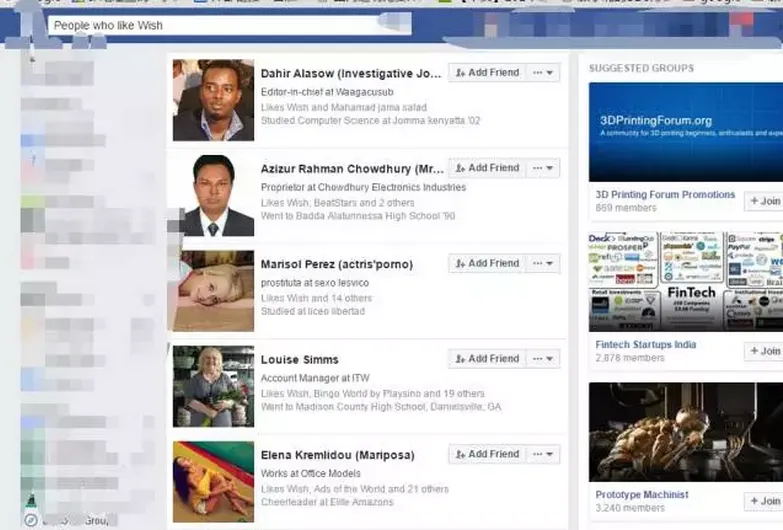Screen dimensions: 783x530
Task: Click 'Works at Office Models' text
Action: coord(311,474)
